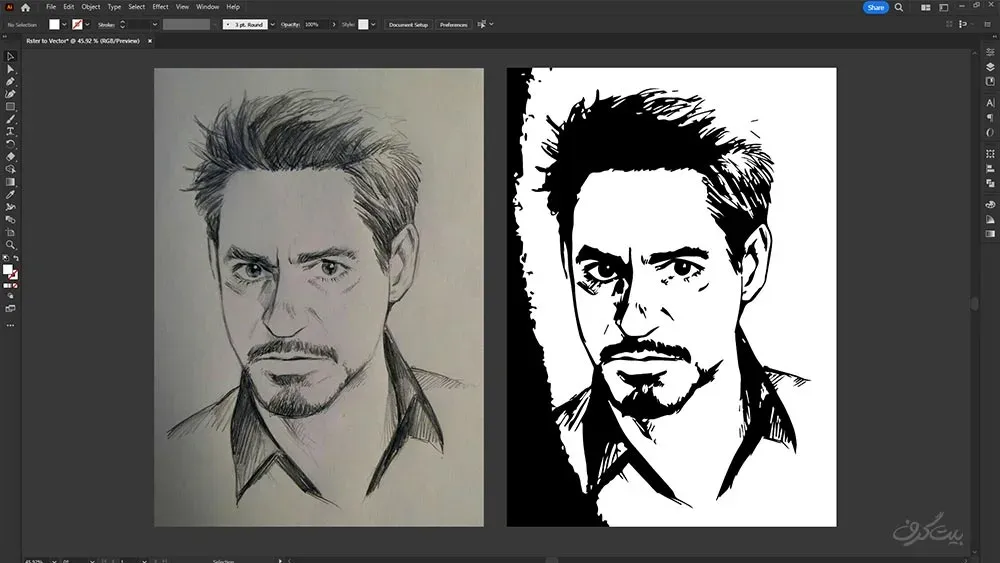Click the toolbar fill swatch
The image size is (1000, 563).
pyautogui.click(x=8, y=270)
